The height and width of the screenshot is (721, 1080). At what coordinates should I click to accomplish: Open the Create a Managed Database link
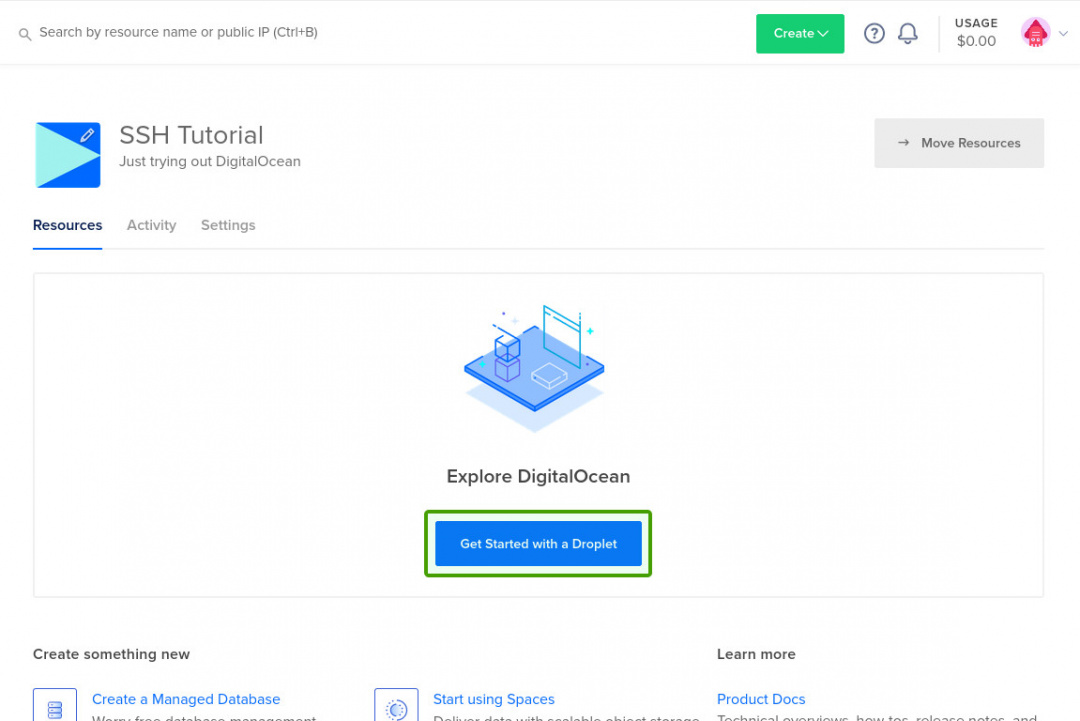click(x=186, y=699)
